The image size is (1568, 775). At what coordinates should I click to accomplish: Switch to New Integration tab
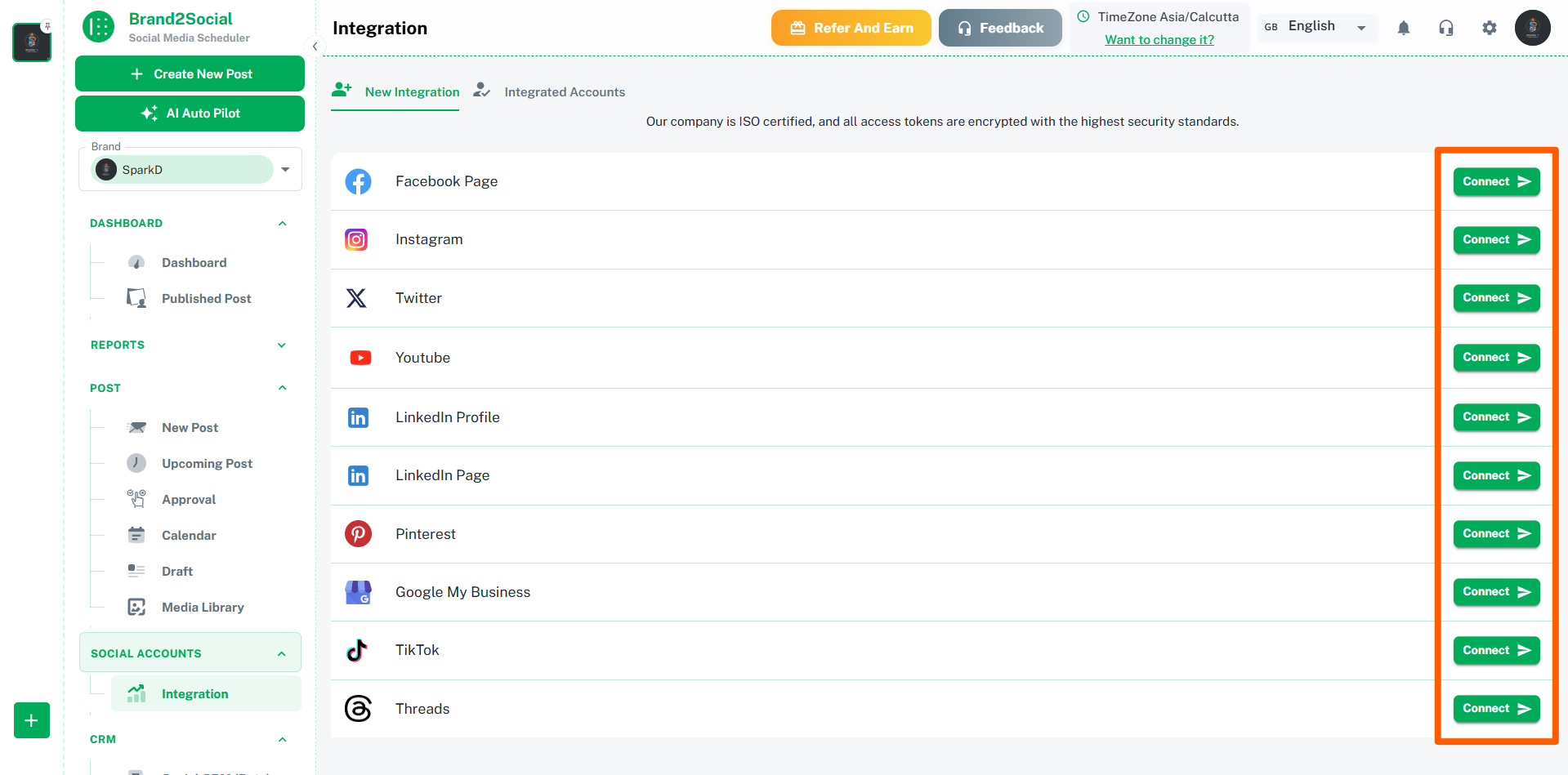point(395,91)
